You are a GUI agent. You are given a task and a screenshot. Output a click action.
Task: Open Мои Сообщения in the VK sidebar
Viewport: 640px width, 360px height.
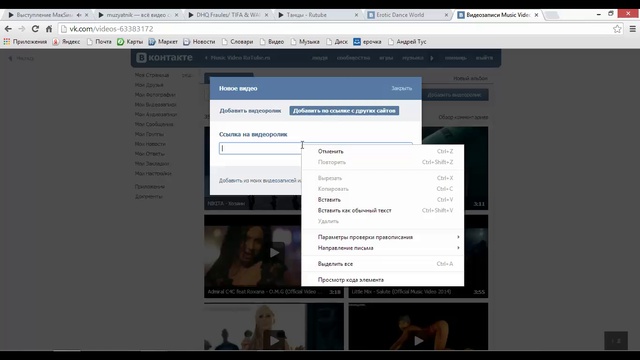pos(154,124)
